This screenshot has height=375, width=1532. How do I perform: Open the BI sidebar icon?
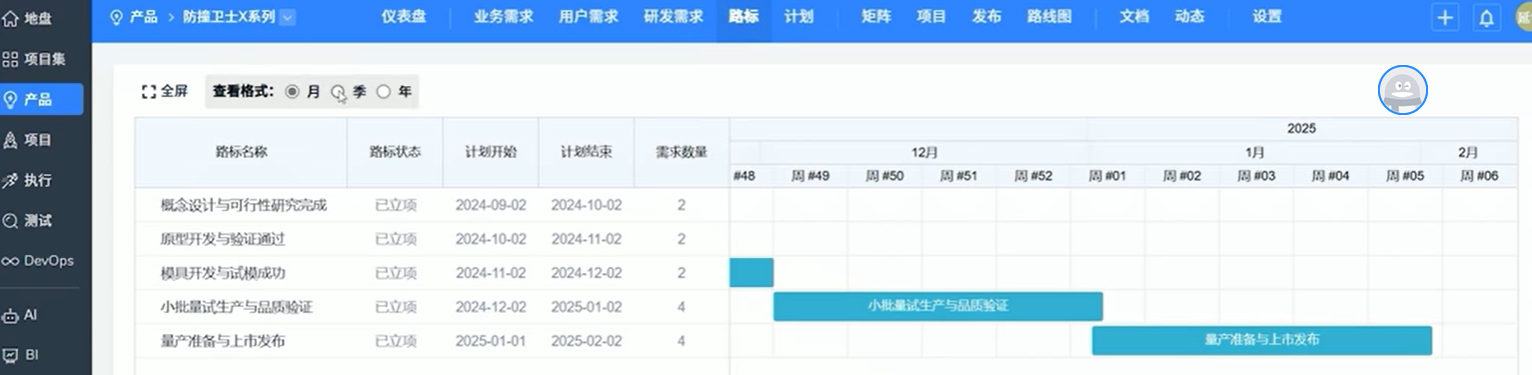pos(11,354)
